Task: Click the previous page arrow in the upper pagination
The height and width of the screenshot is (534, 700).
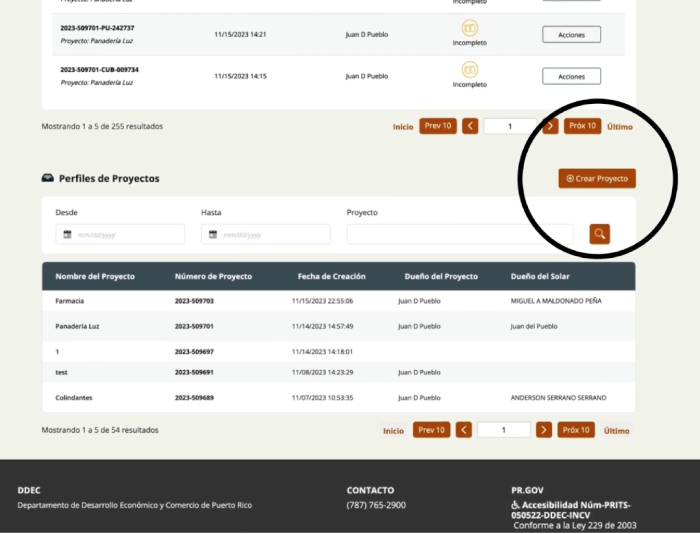Action: coord(470,126)
